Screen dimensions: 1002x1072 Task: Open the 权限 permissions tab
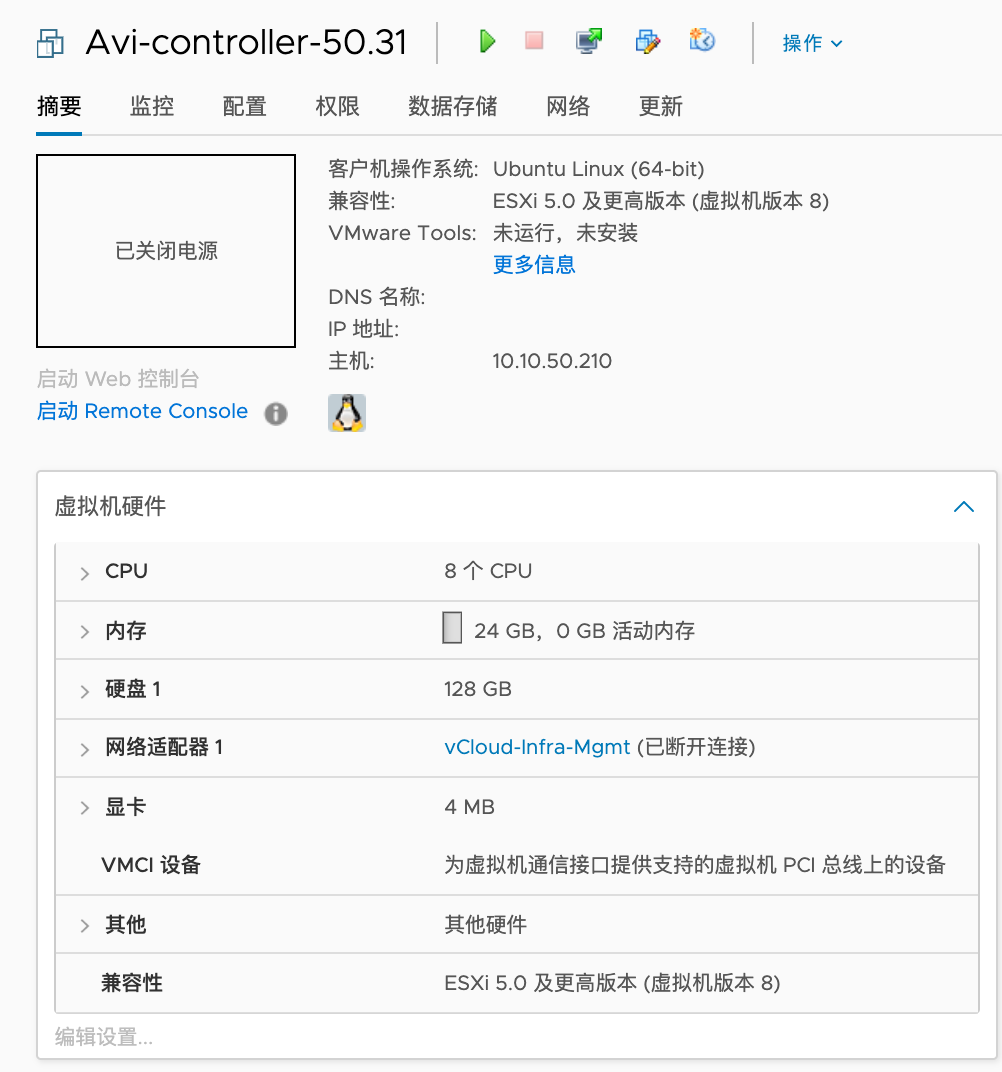(x=337, y=107)
